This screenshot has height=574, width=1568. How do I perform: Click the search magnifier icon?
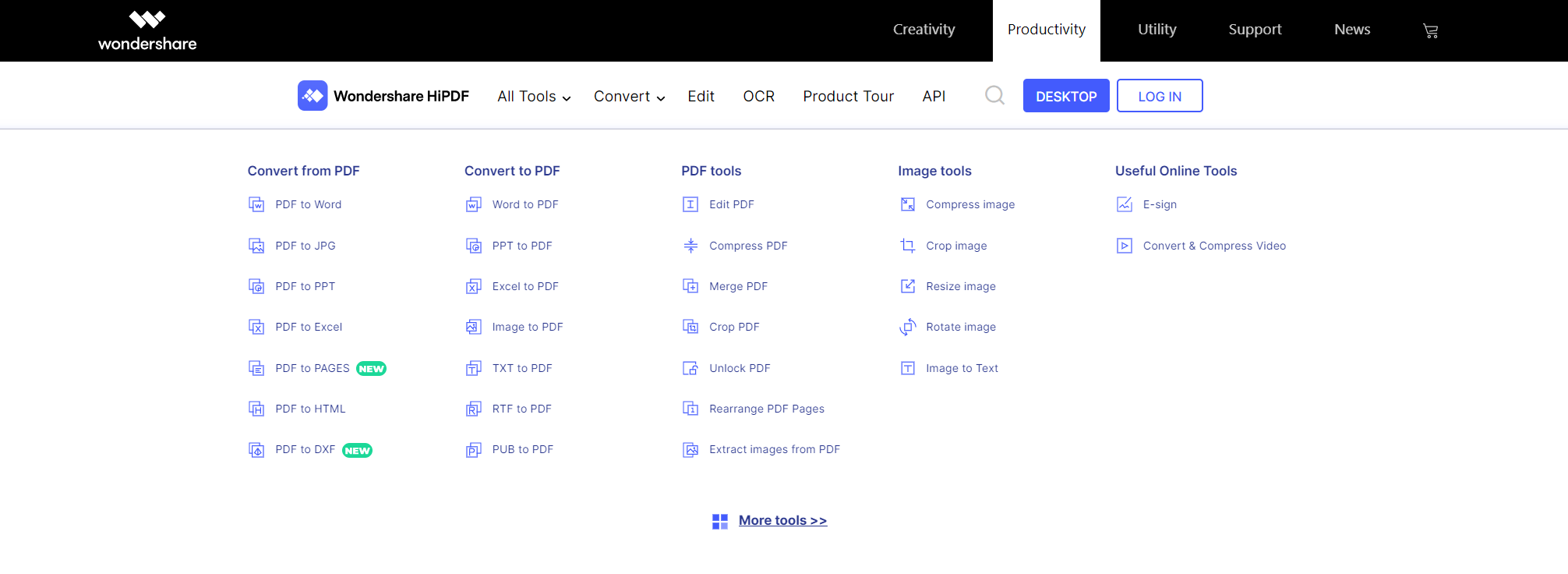point(994,95)
